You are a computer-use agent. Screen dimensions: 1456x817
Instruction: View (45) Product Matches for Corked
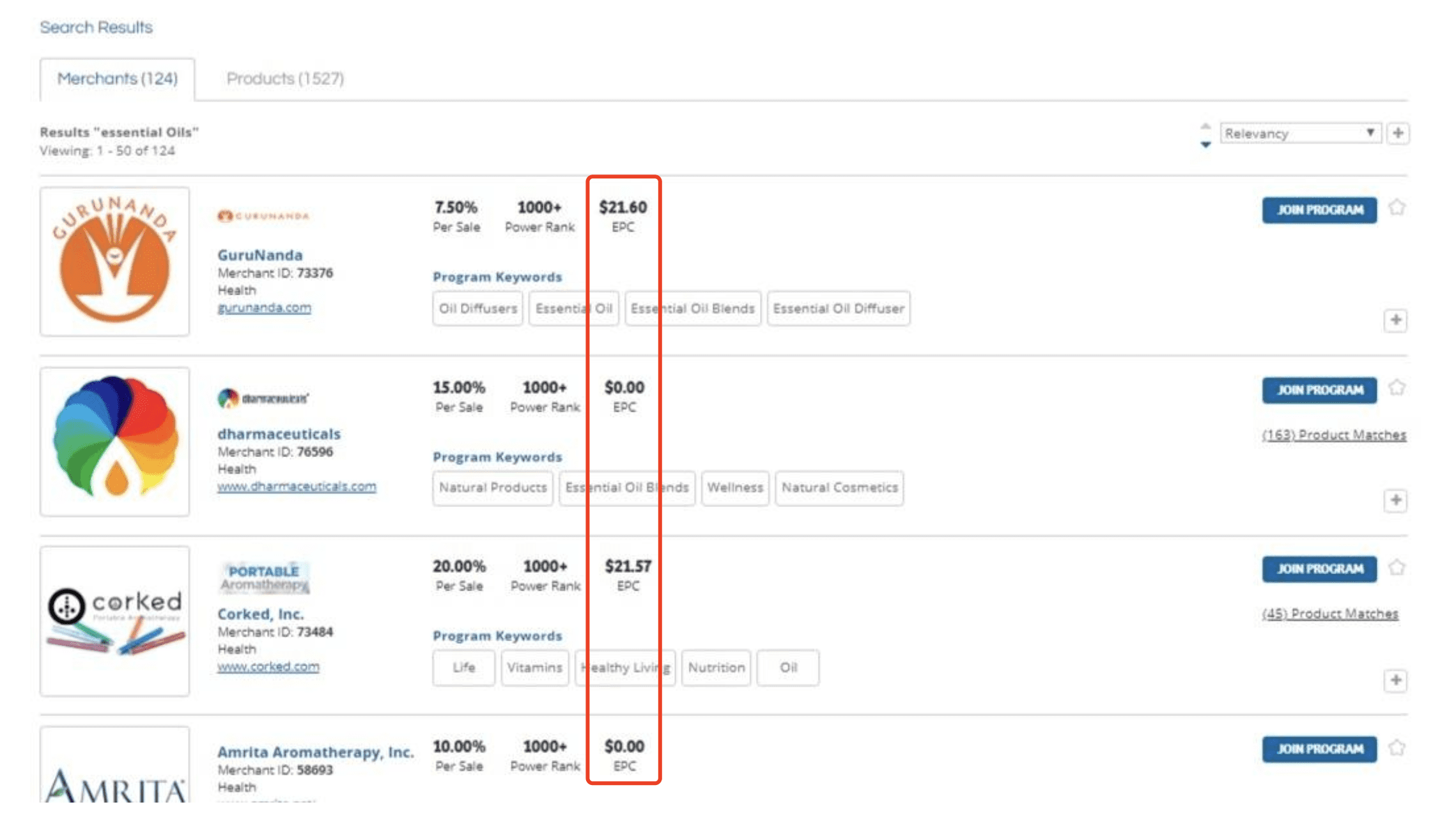[x=1330, y=614]
